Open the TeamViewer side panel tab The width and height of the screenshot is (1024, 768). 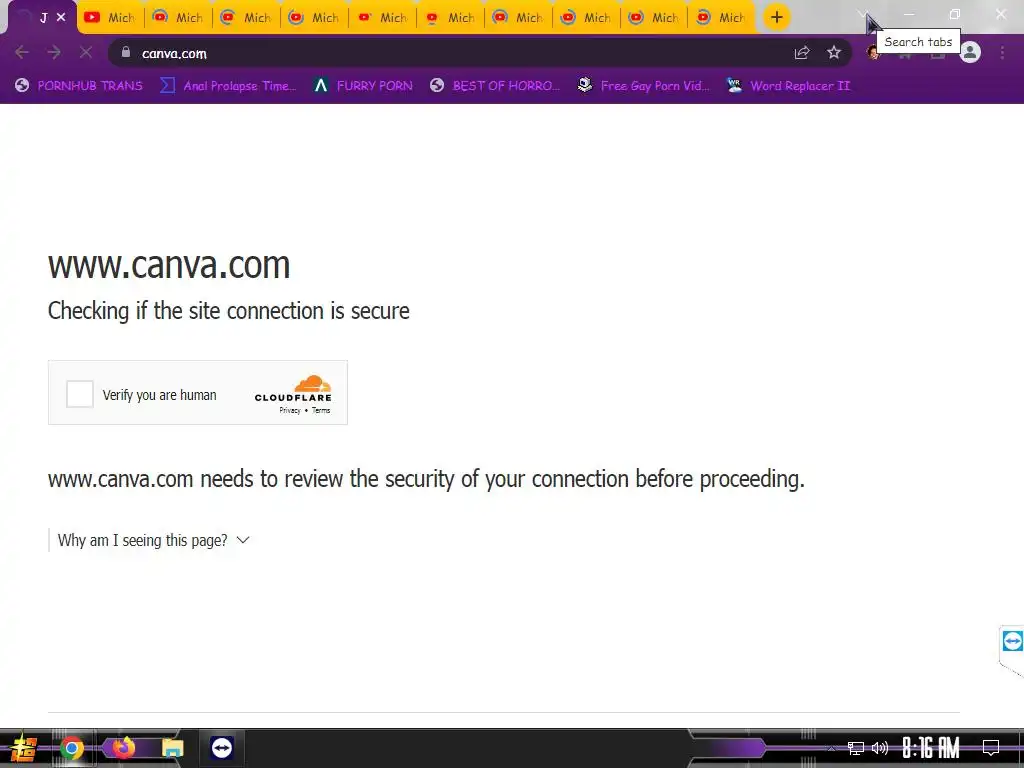[1012, 641]
